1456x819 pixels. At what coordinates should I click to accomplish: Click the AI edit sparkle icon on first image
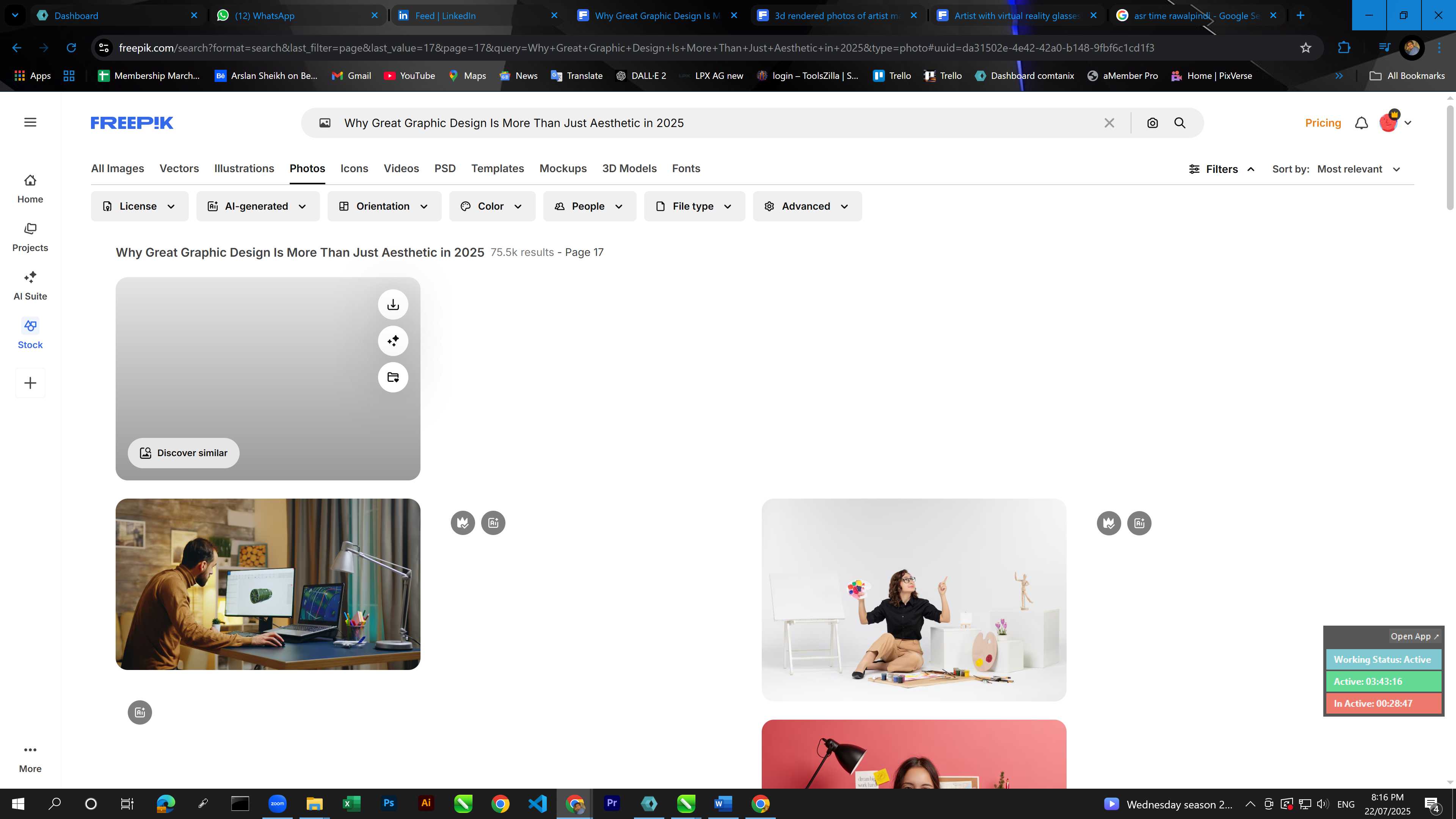pos(393,341)
